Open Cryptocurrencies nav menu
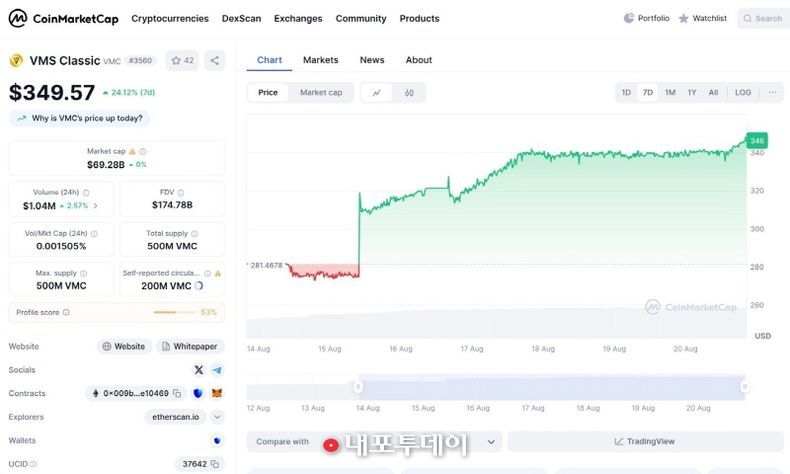This screenshot has width=790, height=474. [170, 19]
